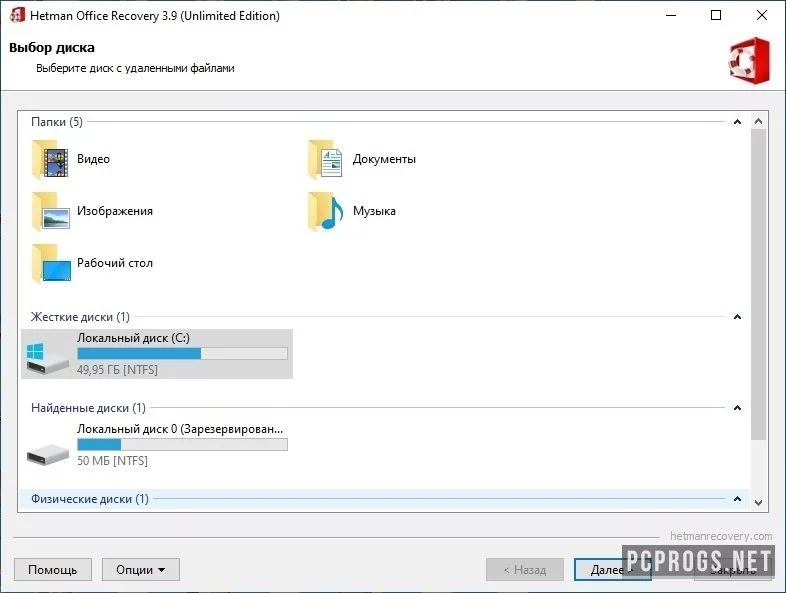The image size is (786, 593).
Task: Collapse the Физические диски (1) section
Action: click(x=737, y=499)
